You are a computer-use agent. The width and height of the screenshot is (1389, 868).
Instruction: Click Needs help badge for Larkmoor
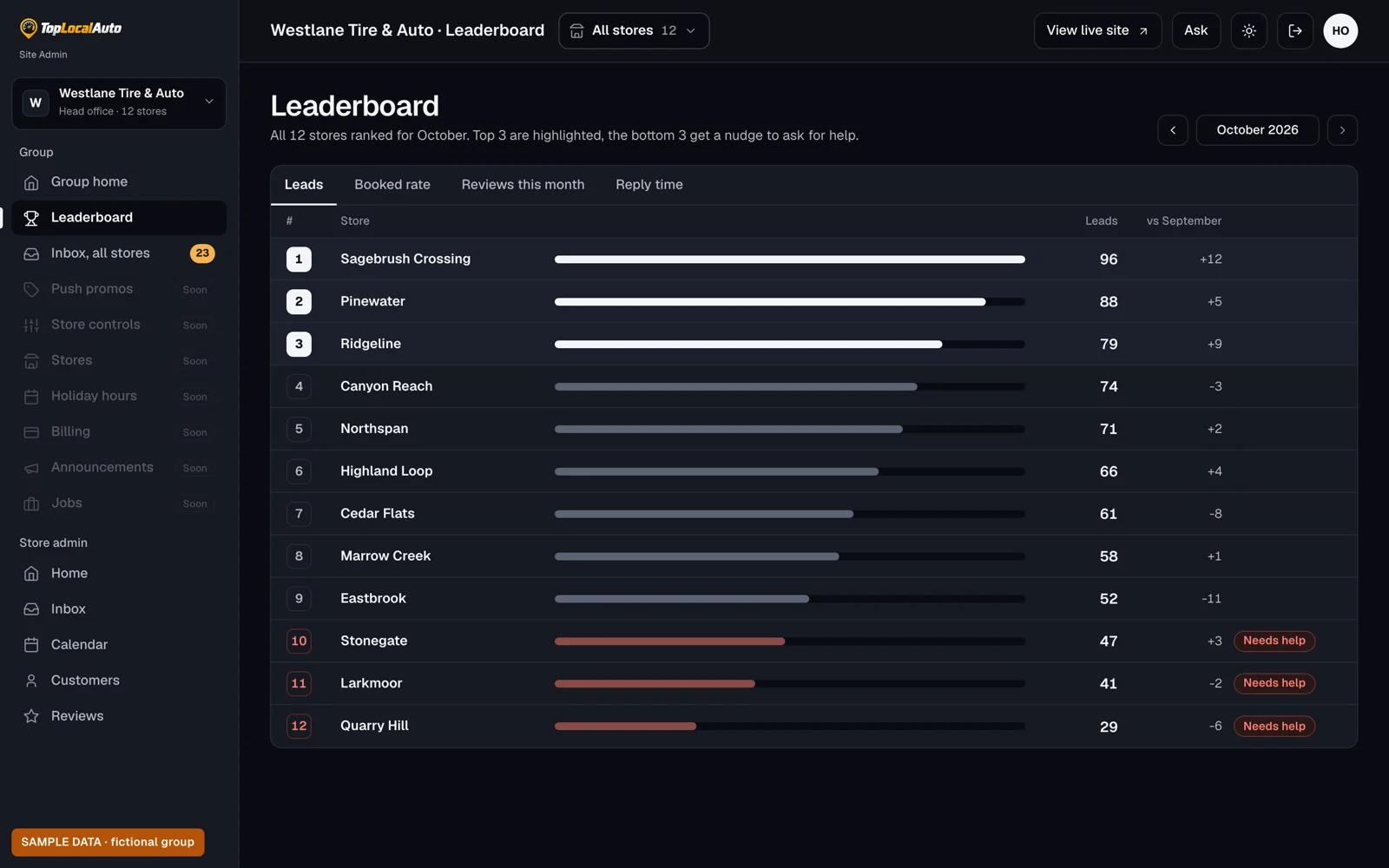[x=1274, y=684]
